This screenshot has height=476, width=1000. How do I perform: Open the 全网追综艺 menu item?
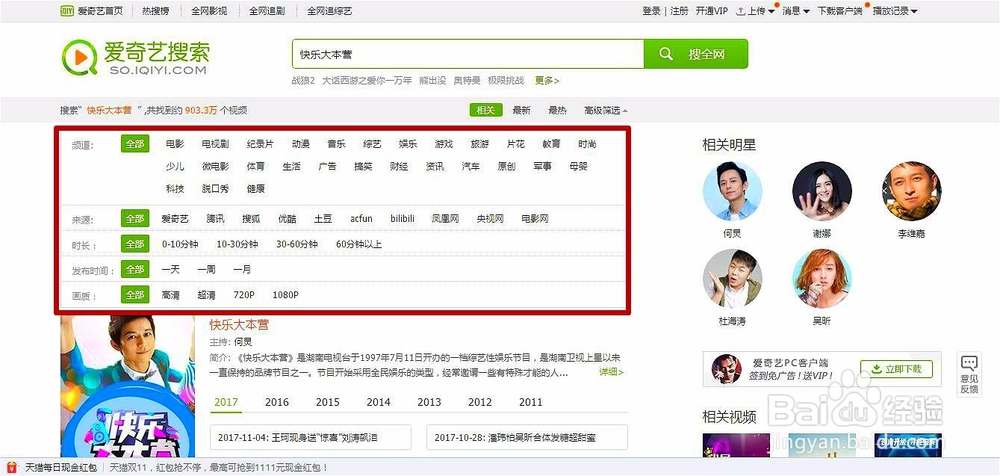click(x=329, y=11)
